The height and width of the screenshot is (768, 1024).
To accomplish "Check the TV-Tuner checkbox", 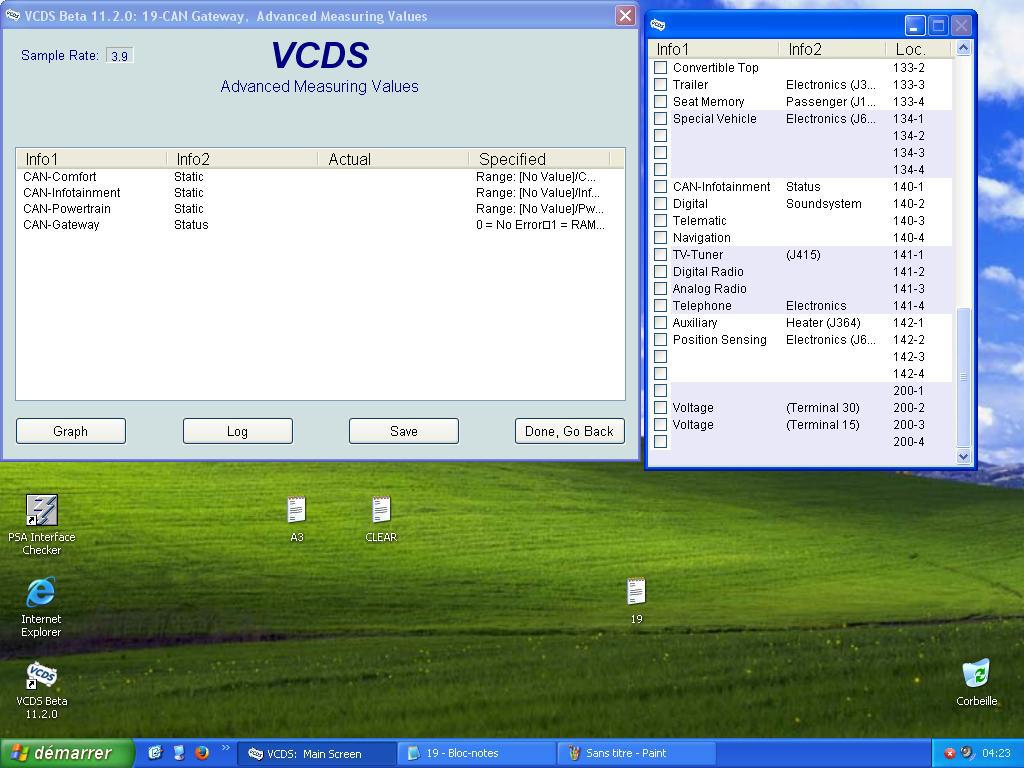I will [x=660, y=254].
